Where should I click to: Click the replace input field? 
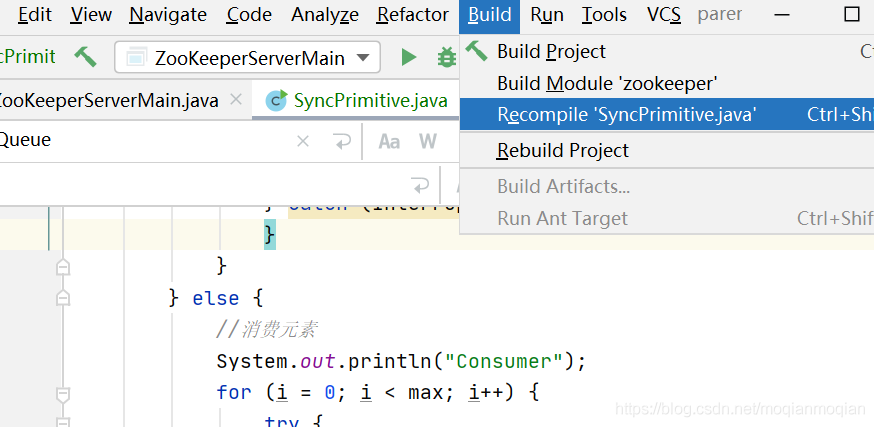pyautogui.click(x=201, y=184)
